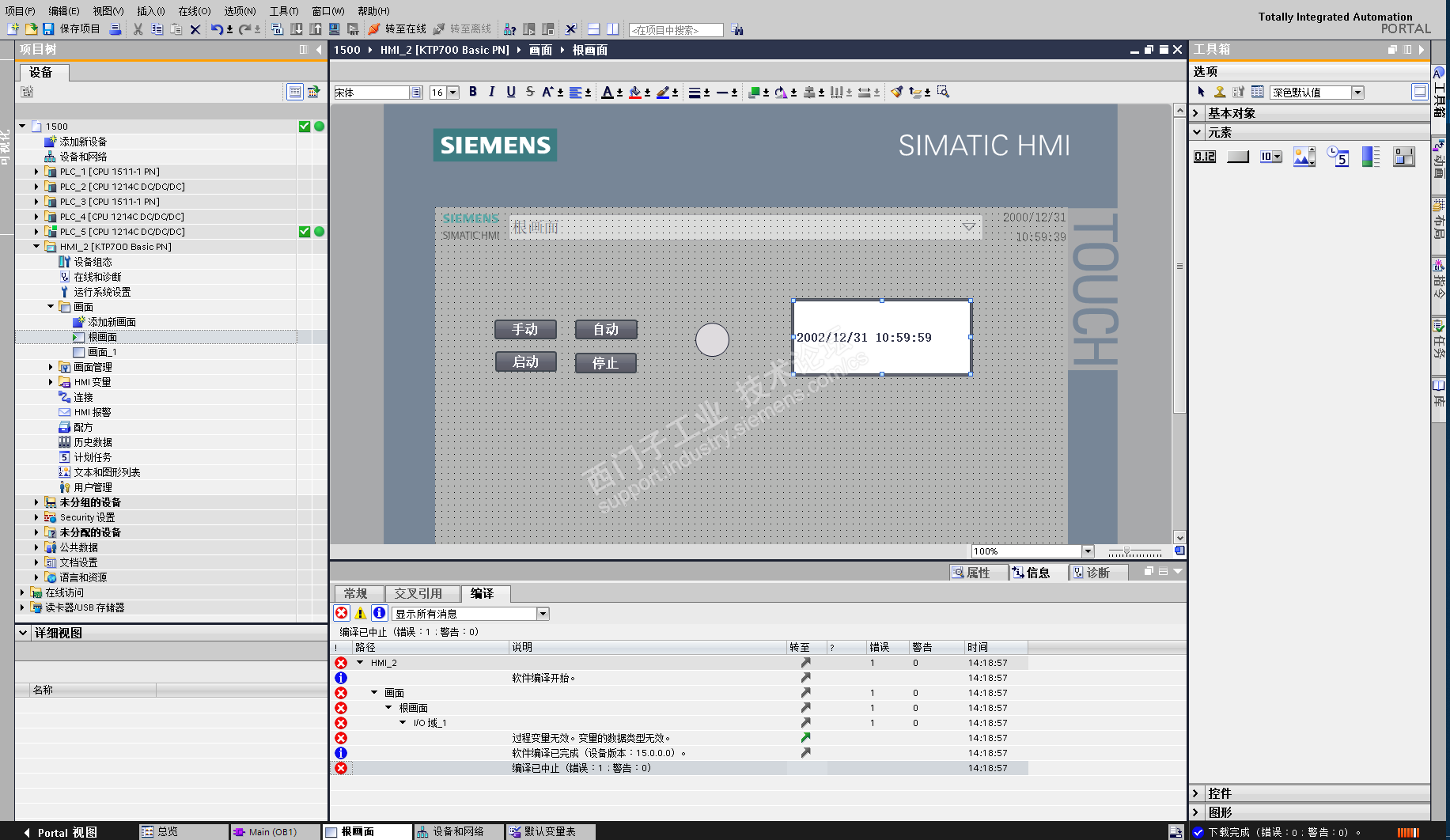Open the message filter dropdown

543,614
